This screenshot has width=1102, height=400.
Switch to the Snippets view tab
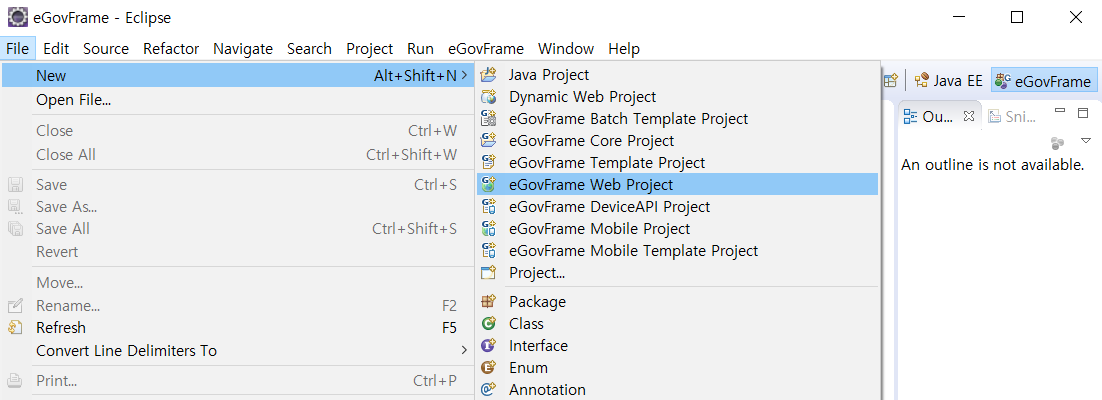click(x=1013, y=117)
